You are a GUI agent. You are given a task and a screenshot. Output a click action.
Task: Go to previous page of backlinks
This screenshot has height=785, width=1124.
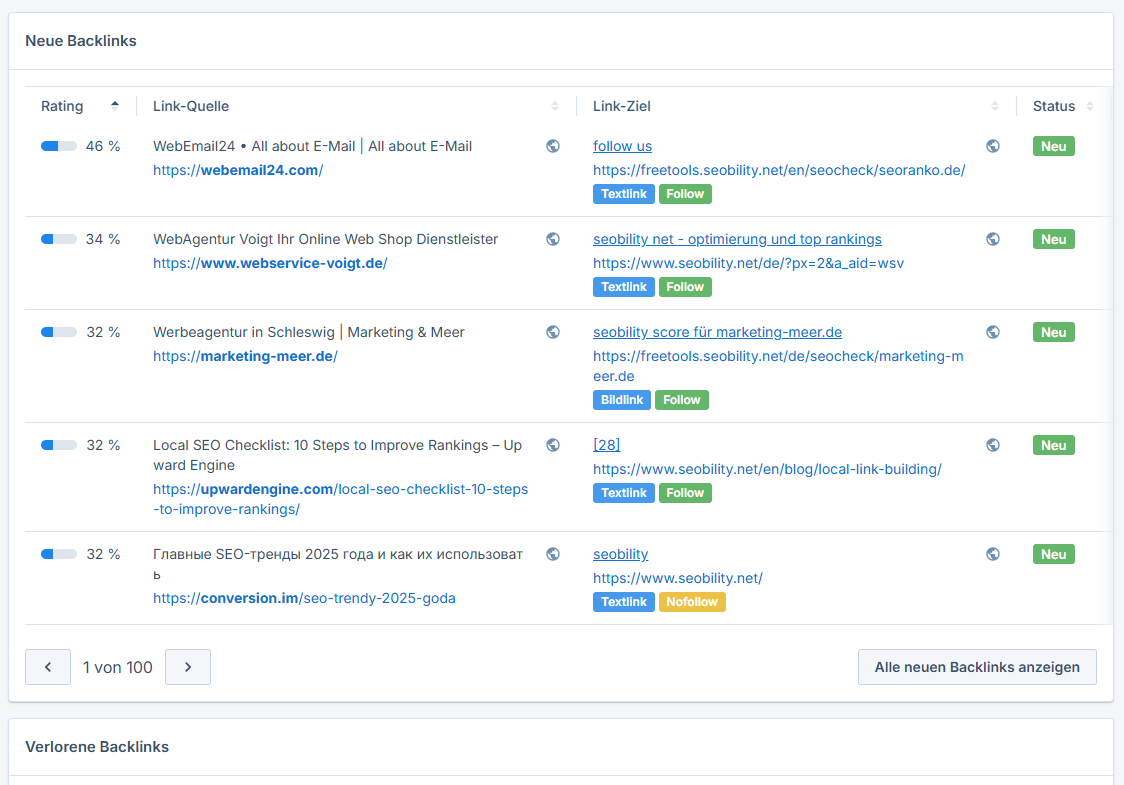tap(48, 667)
